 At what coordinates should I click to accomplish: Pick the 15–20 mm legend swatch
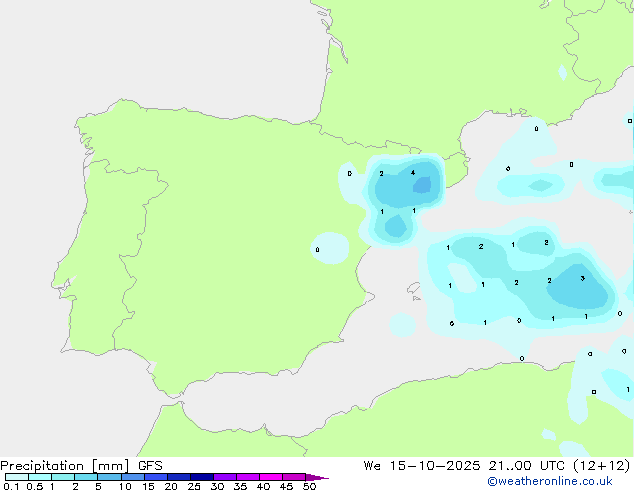155,477
